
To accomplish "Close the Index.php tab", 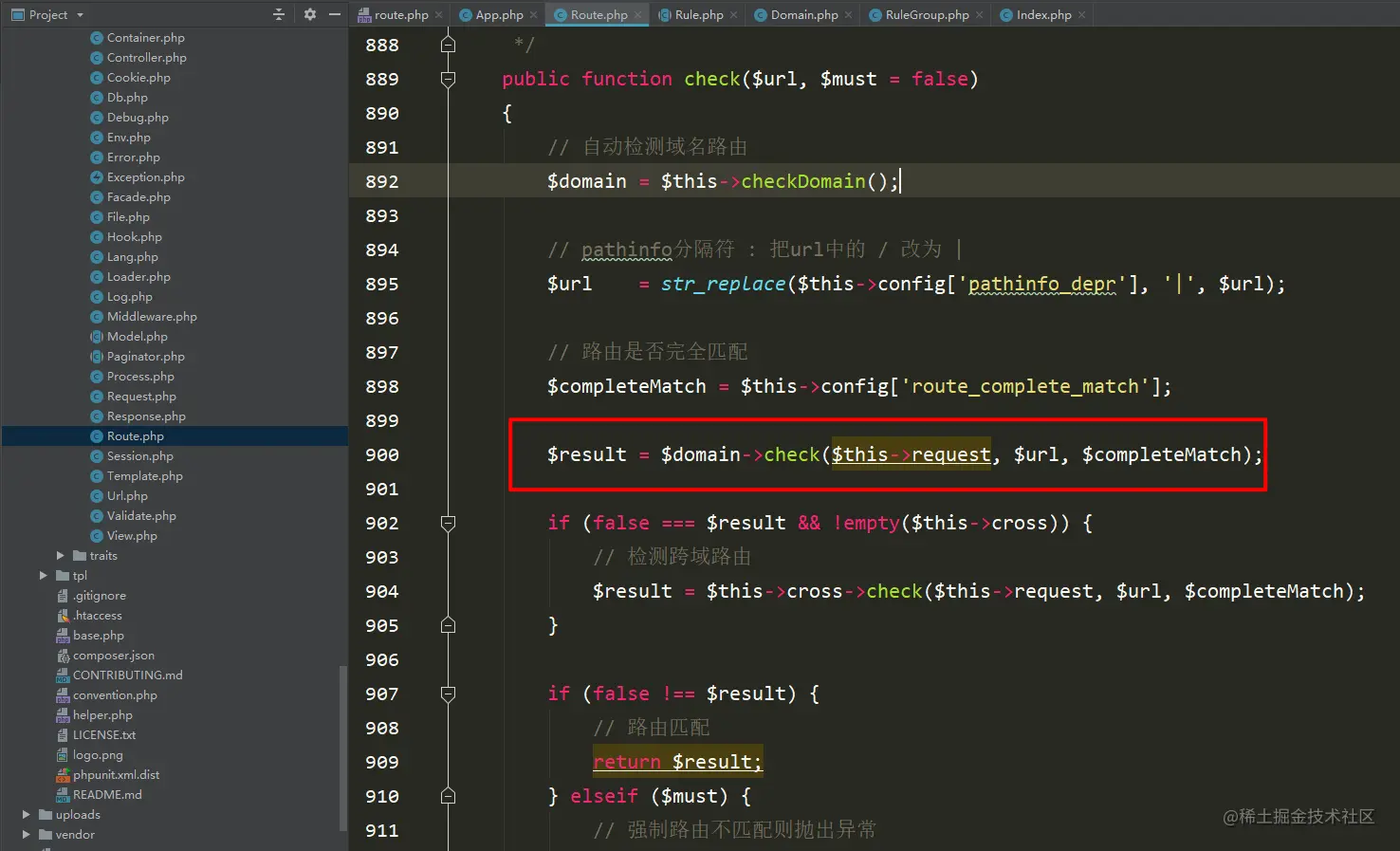I will 1082,14.
